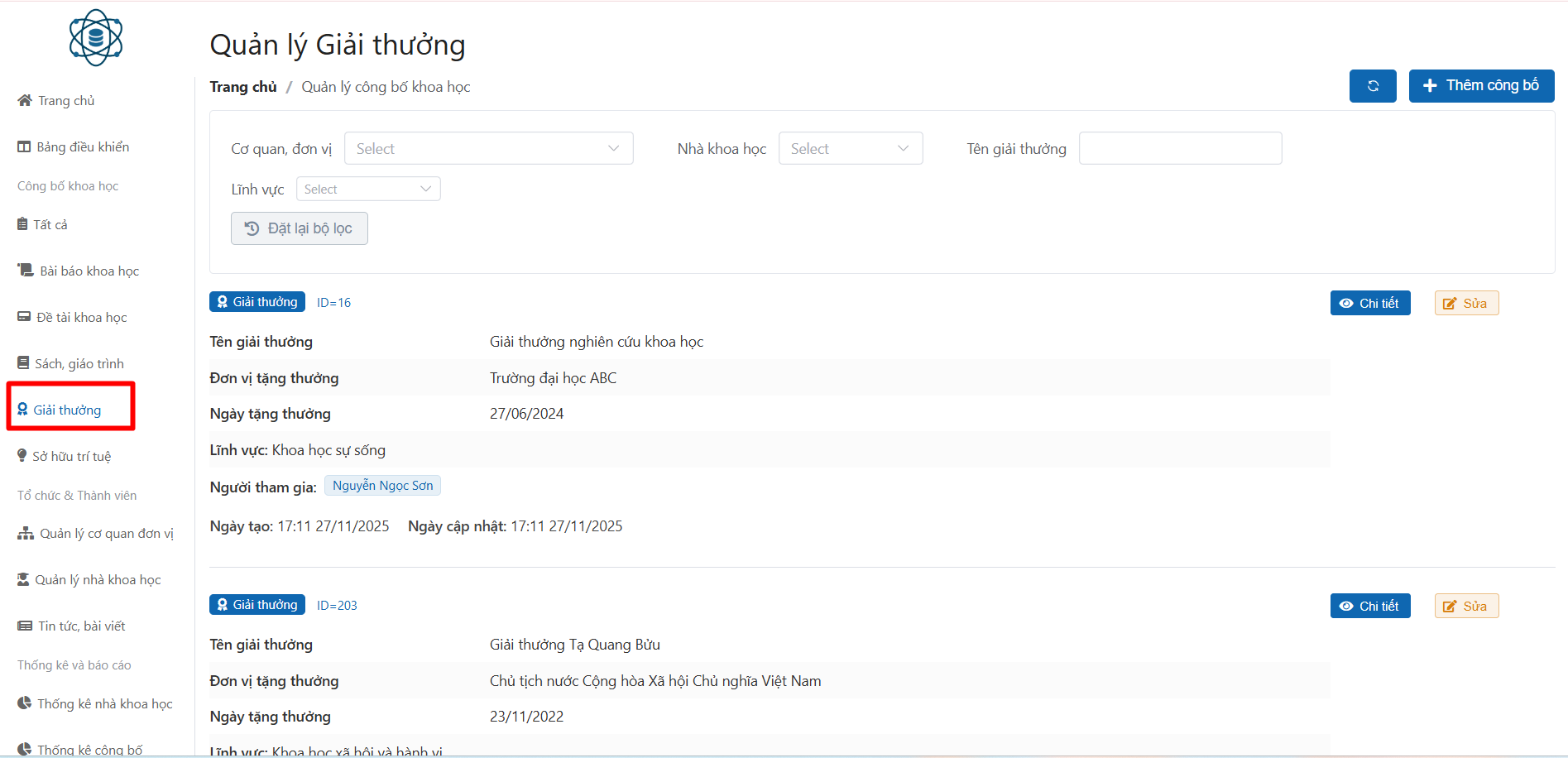This screenshot has width=1568, height=758.
Task: Click the Quản lý nhà khoa học icon
Action: click(23, 580)
